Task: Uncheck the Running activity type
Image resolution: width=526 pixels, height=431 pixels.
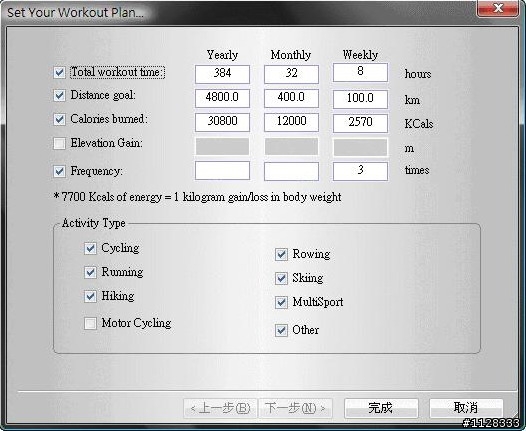Action: [90, 272]
